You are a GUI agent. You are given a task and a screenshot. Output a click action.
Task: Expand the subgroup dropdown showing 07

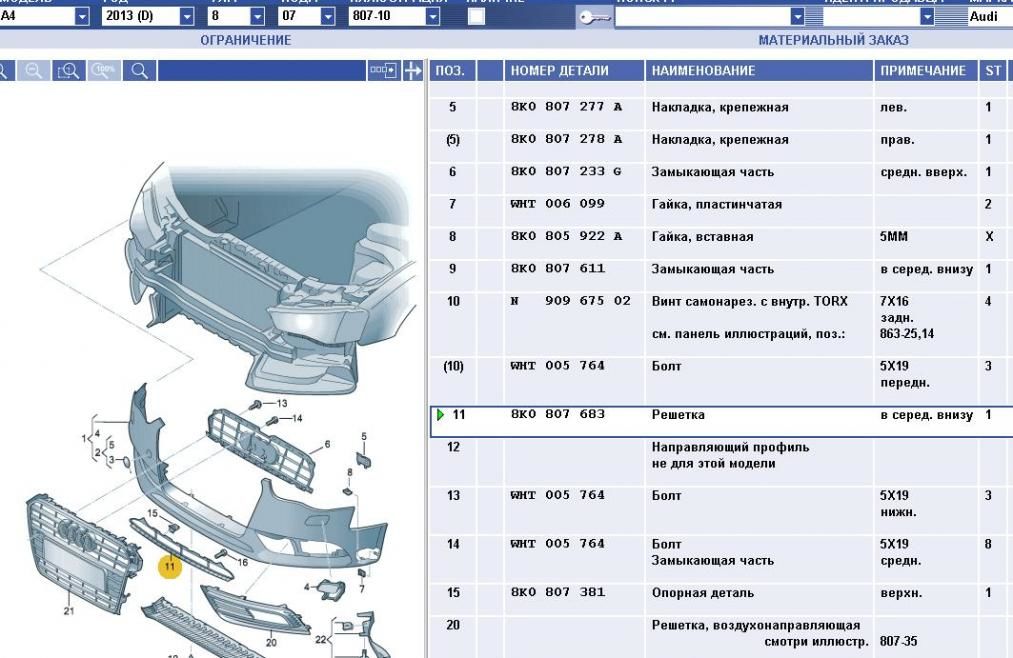click(328, 16)
